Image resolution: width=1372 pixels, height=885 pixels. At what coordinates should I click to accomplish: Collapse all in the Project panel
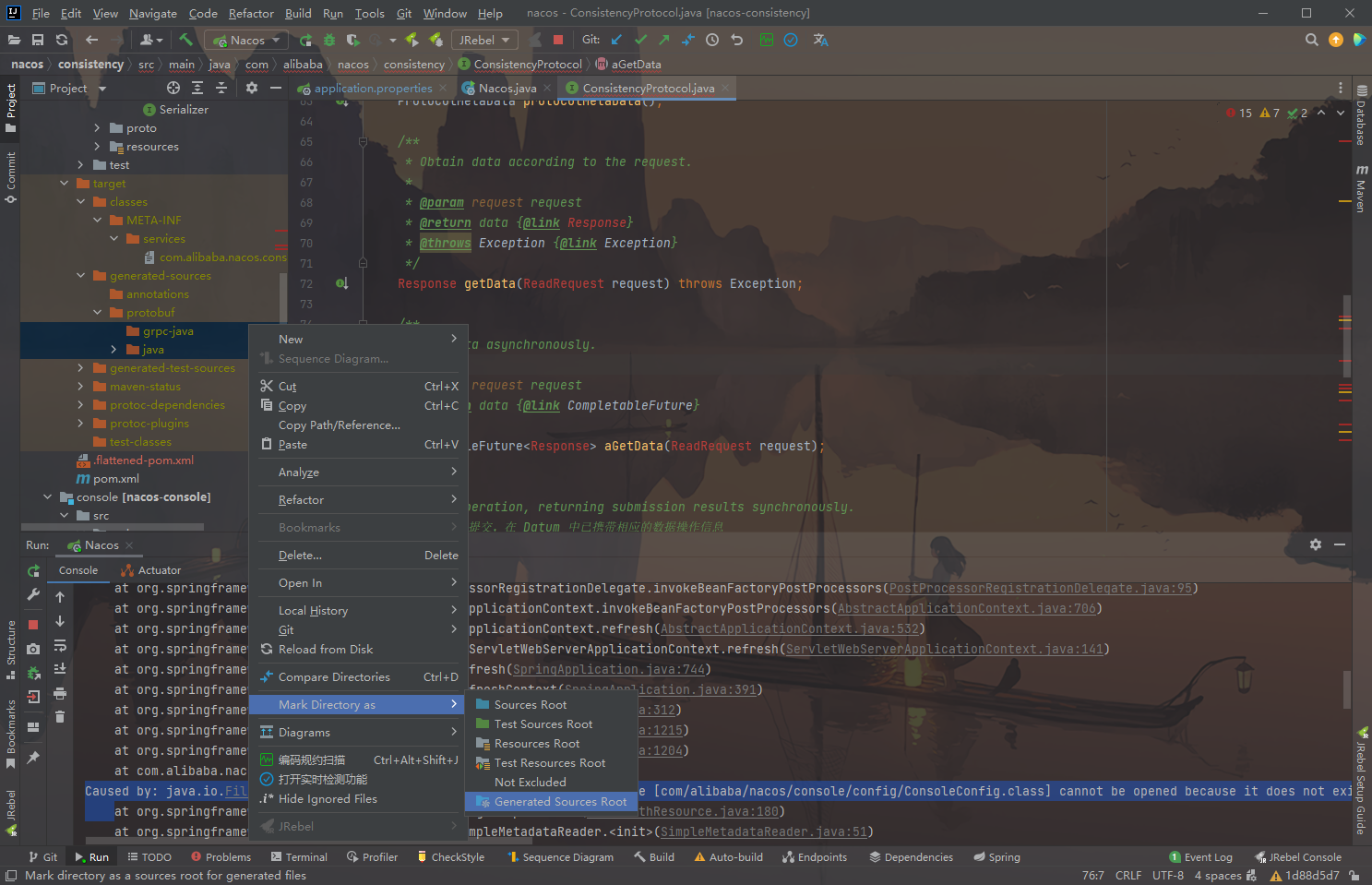pos(221,88)
